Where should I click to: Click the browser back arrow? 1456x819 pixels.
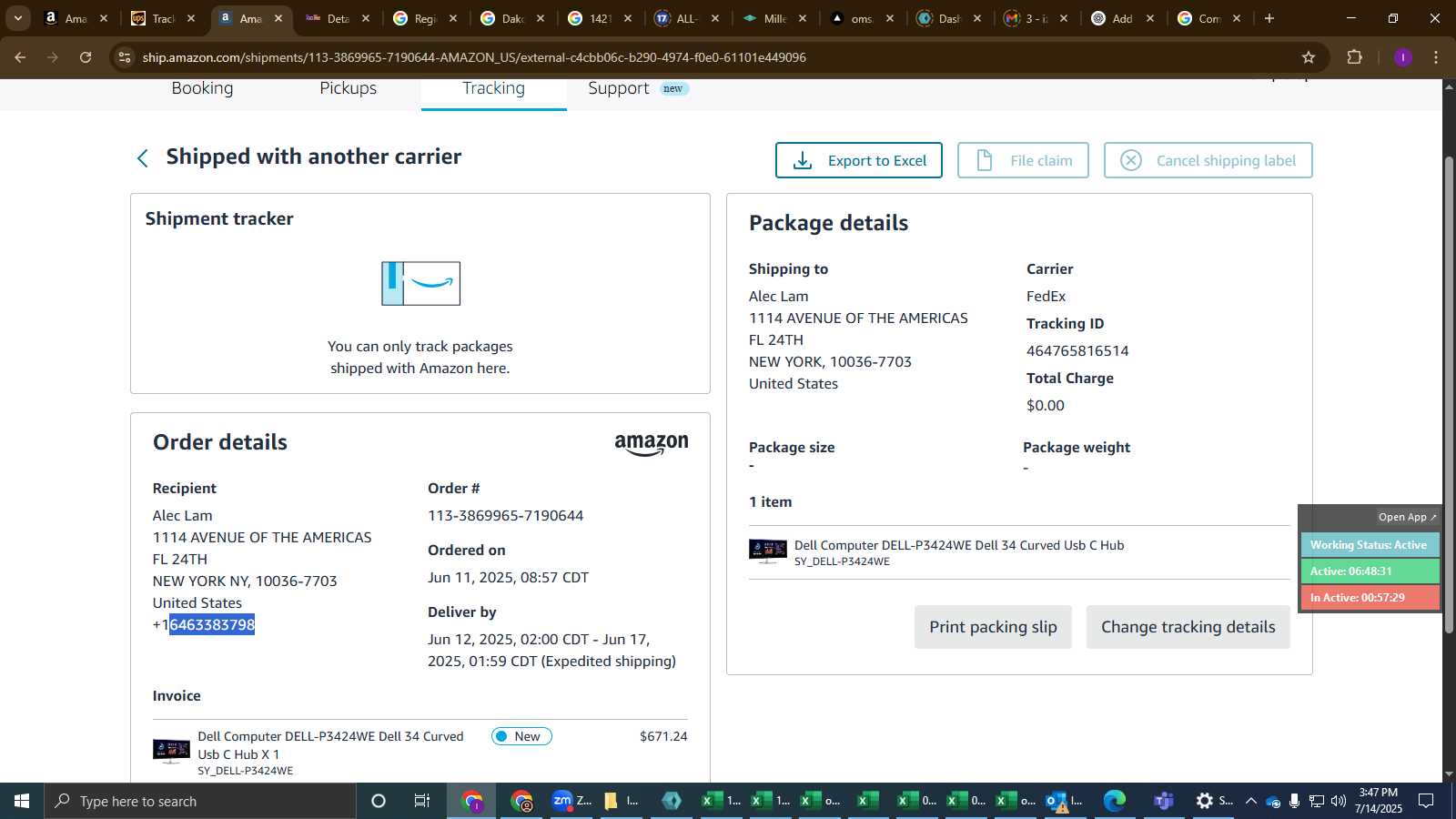pyautogui.click(x=20, y=57)
